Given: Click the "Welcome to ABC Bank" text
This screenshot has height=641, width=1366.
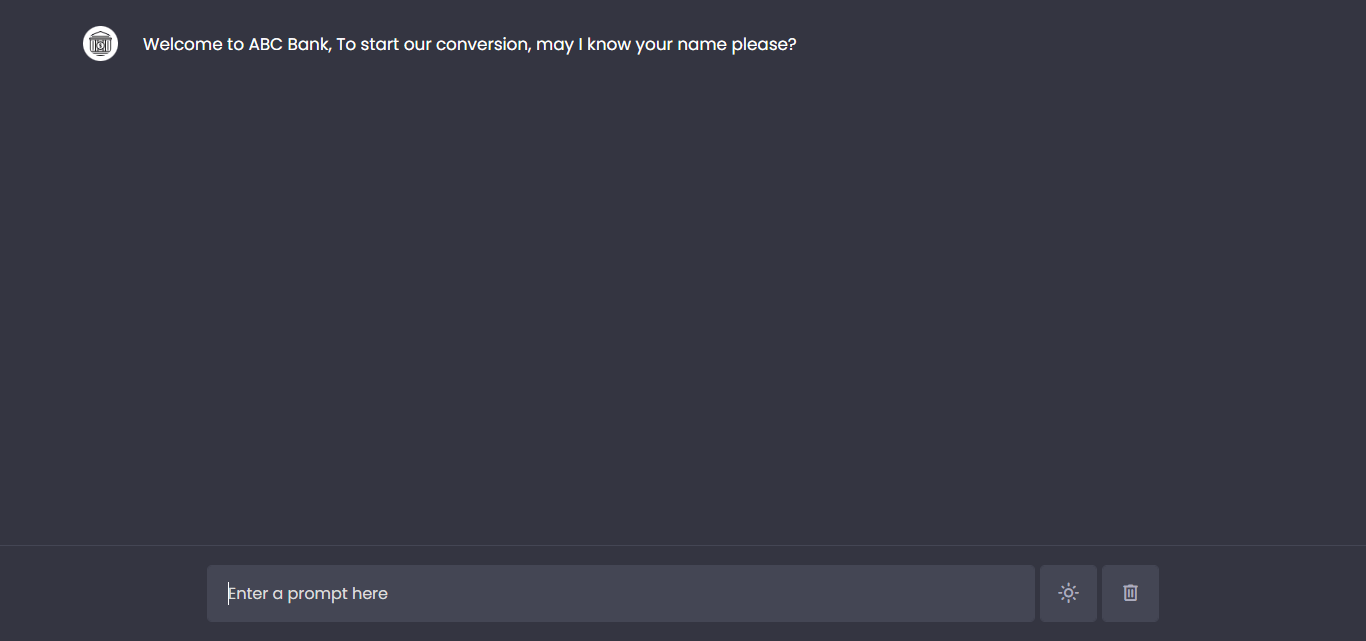Looking at the screenshot, I should tap(236, 45).
